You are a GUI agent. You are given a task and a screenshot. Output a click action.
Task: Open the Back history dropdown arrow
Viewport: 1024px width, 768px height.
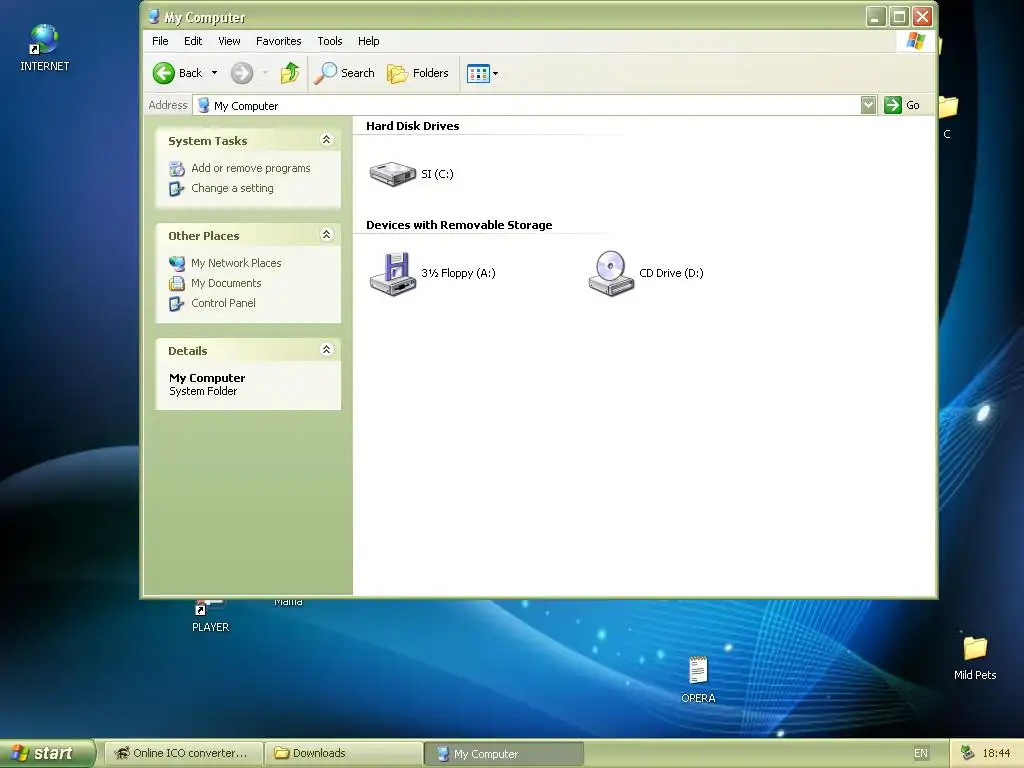click(x=214, y=73)
